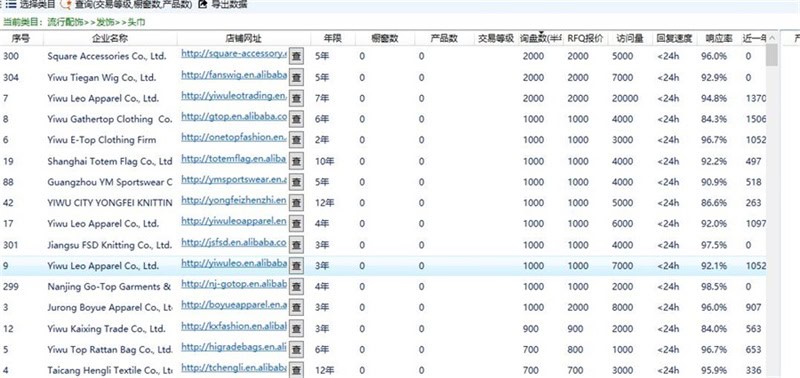Open the yiwuleotrading store link
Screen dimensions: 800x378
234,95
